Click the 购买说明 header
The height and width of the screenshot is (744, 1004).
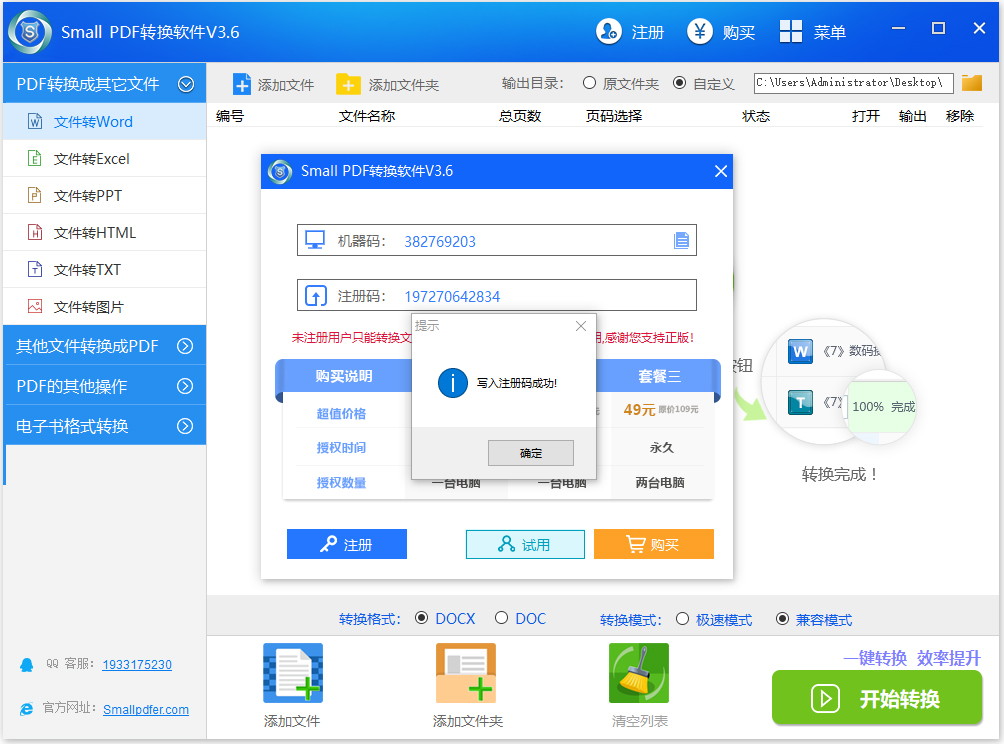pos(344,376)
